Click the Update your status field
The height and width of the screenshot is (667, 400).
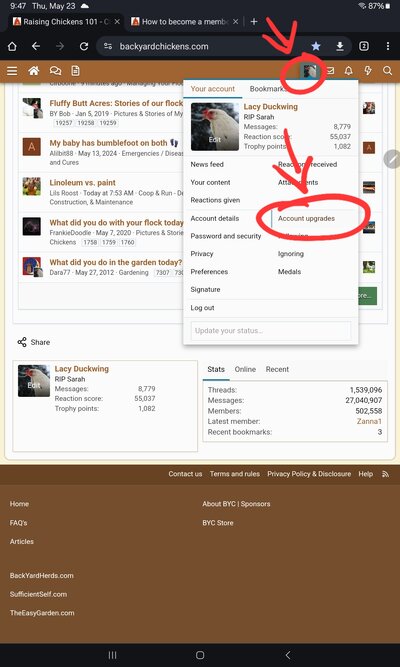(271, 331)
